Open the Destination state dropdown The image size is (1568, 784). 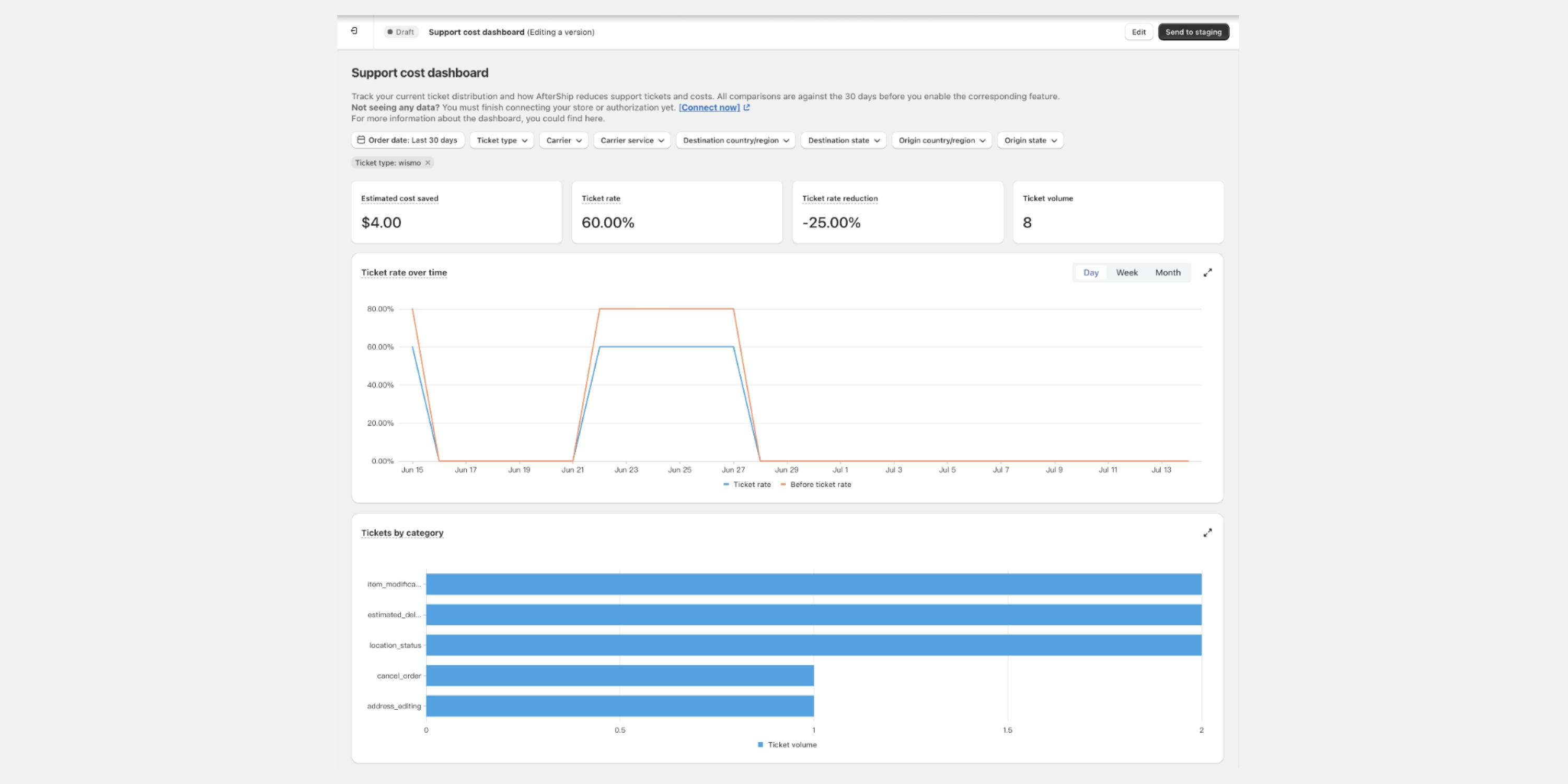click(843, 140)
